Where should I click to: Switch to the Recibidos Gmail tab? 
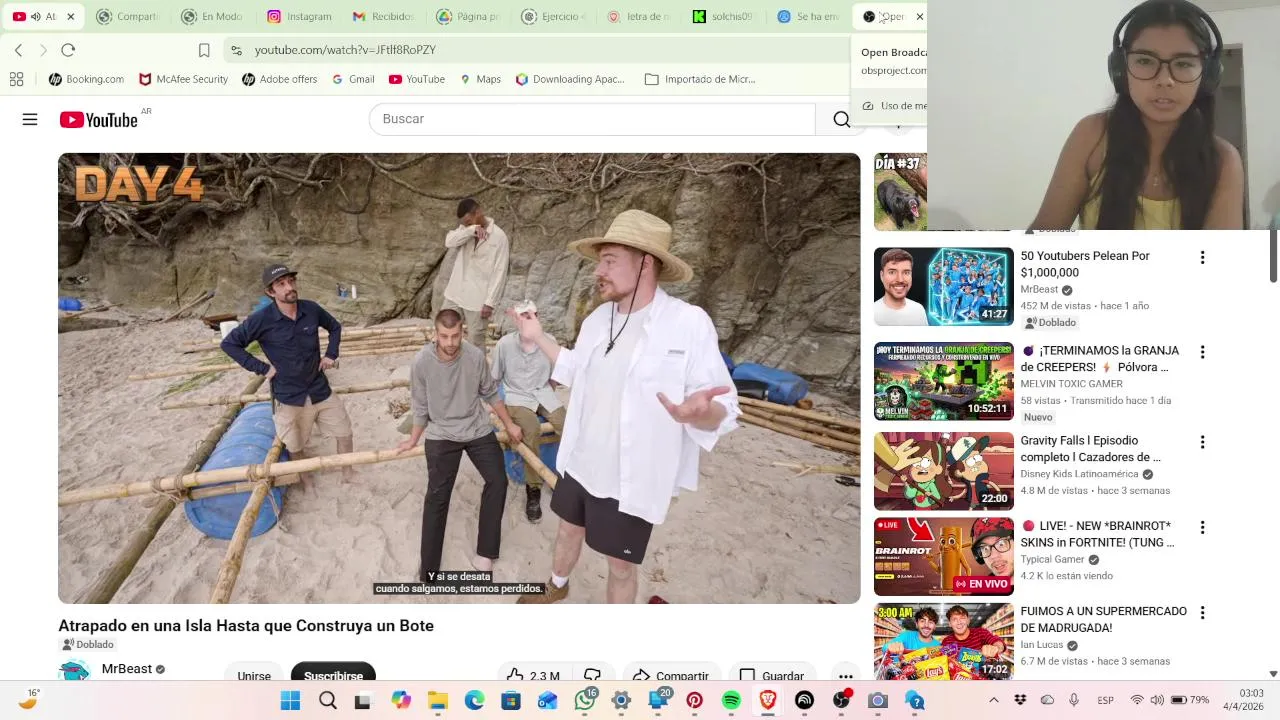[384, 16]
